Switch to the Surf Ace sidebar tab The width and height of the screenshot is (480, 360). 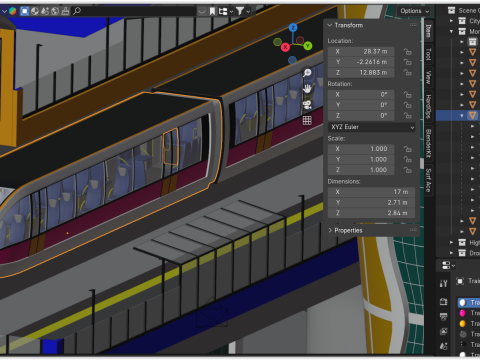tap(429, 180)
